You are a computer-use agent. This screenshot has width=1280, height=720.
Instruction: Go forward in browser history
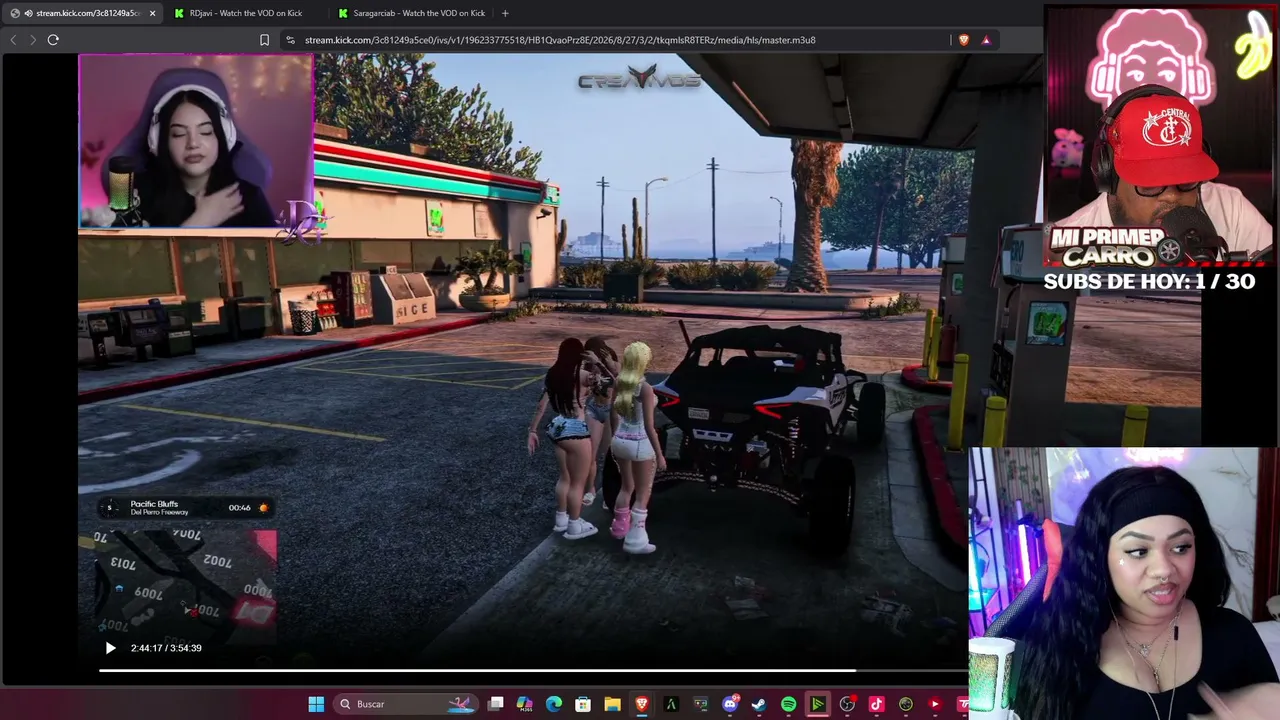pyautogui.click(x=33, y=40)
